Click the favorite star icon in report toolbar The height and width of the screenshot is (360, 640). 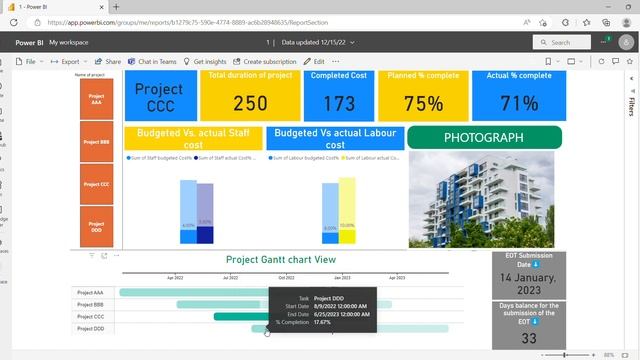click(630, 62)
